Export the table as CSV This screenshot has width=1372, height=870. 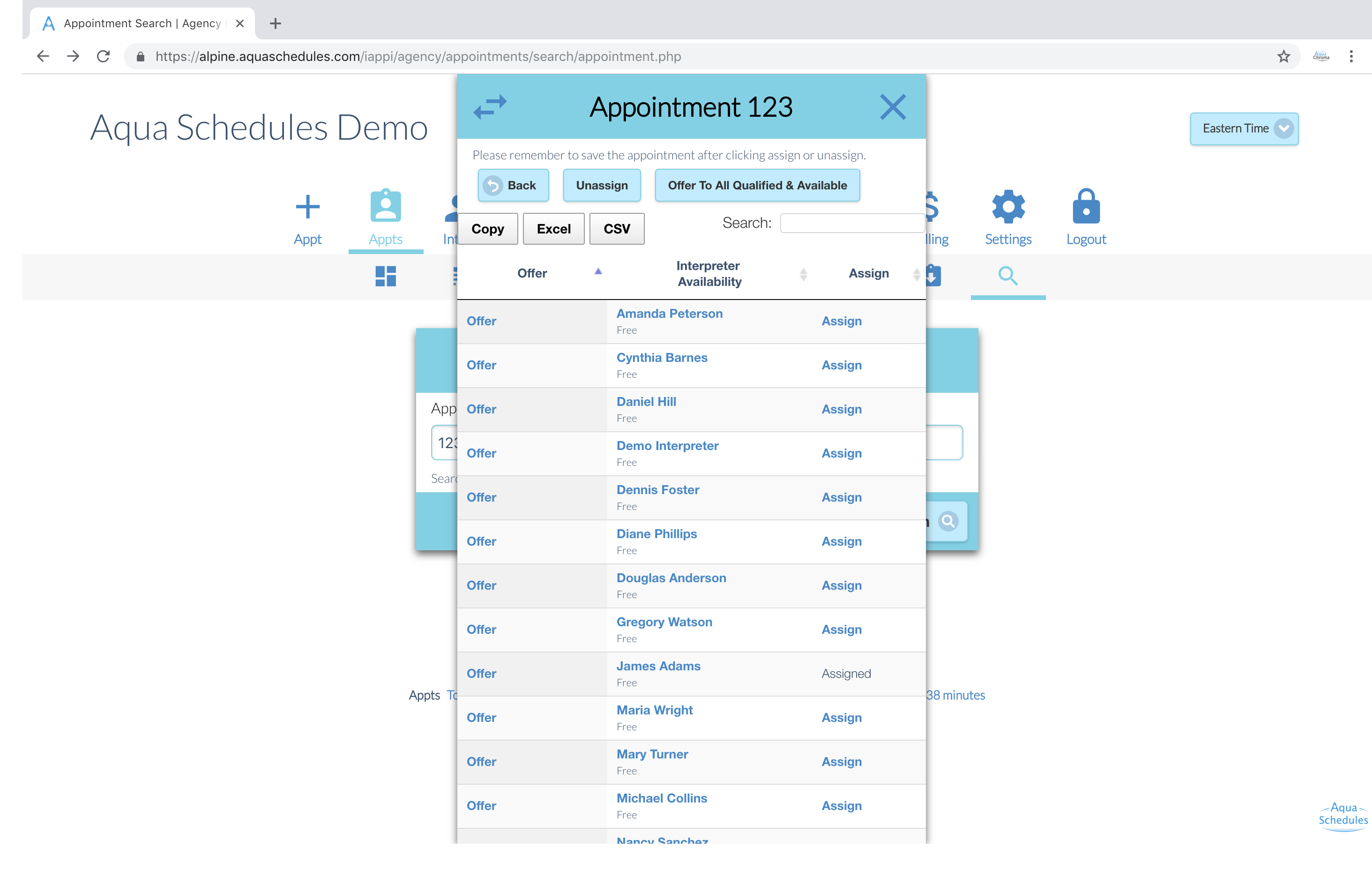click(x=617, y=229)
